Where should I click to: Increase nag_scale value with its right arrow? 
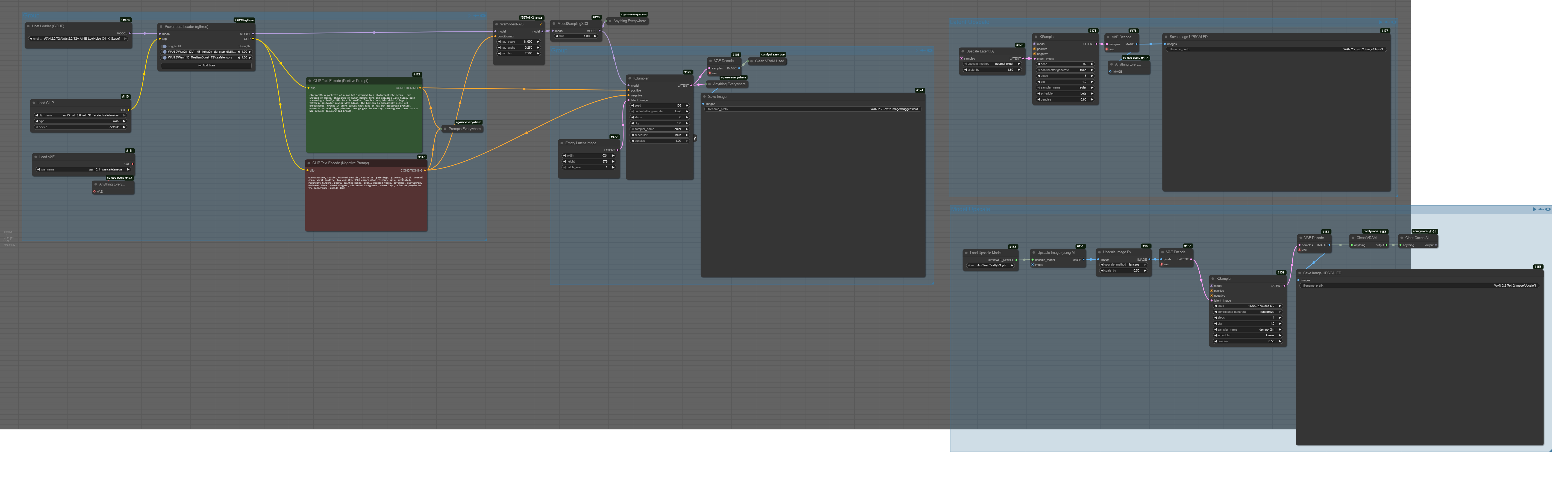538,42
